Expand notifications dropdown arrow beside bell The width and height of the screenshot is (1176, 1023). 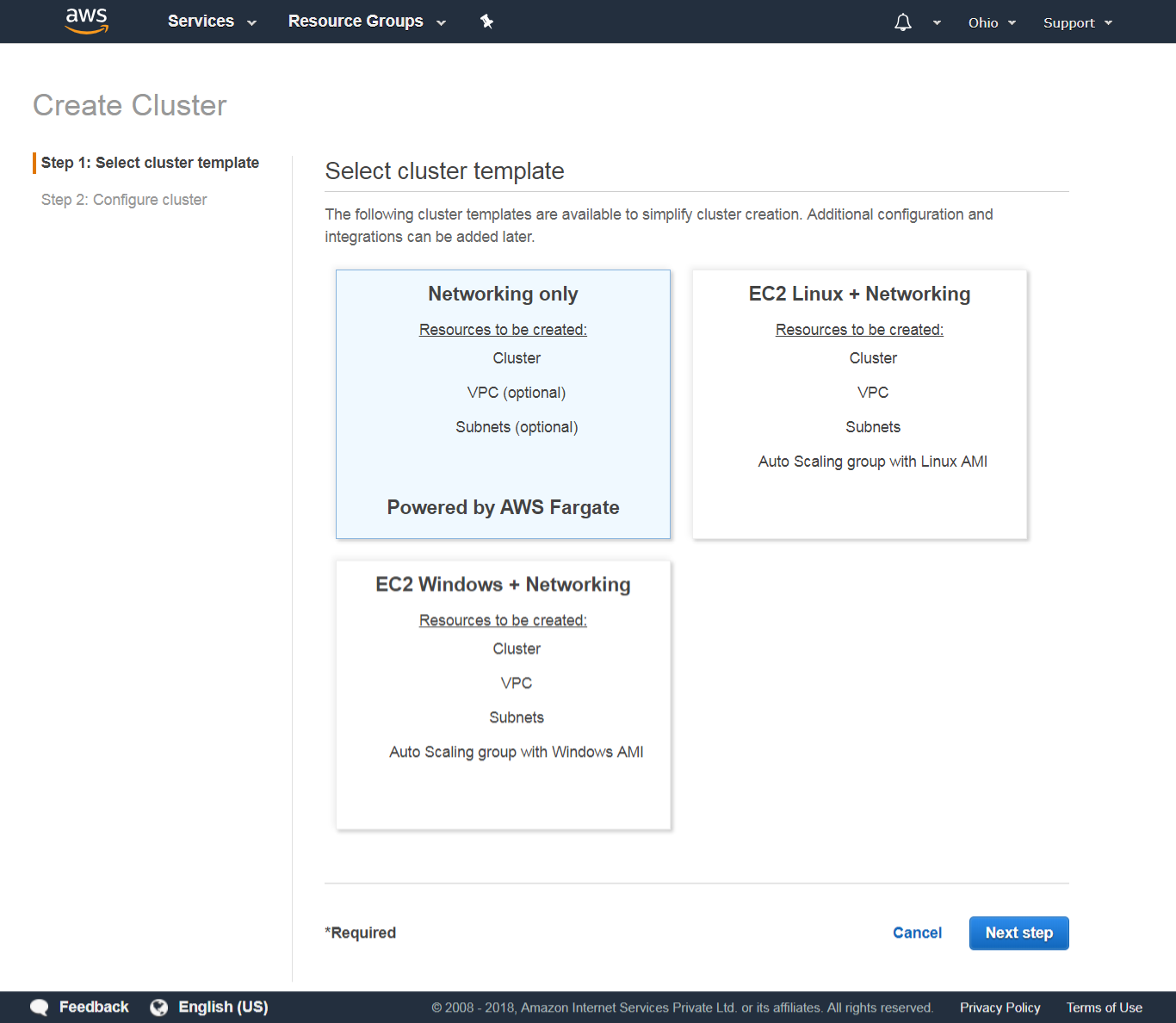[x=937, y=23]
